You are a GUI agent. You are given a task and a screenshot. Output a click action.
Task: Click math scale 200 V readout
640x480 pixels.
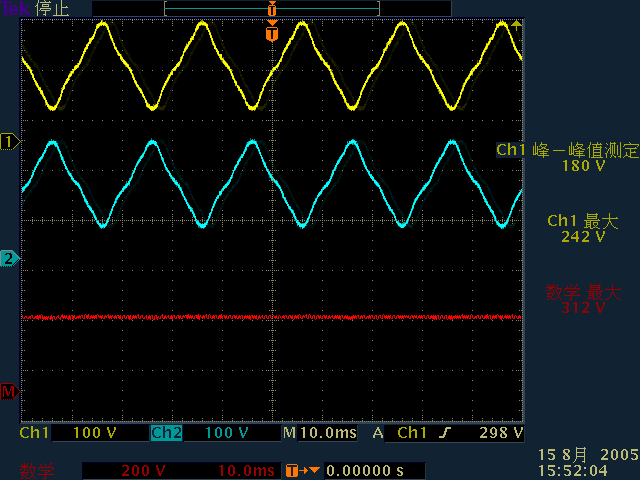coord(143,471)
